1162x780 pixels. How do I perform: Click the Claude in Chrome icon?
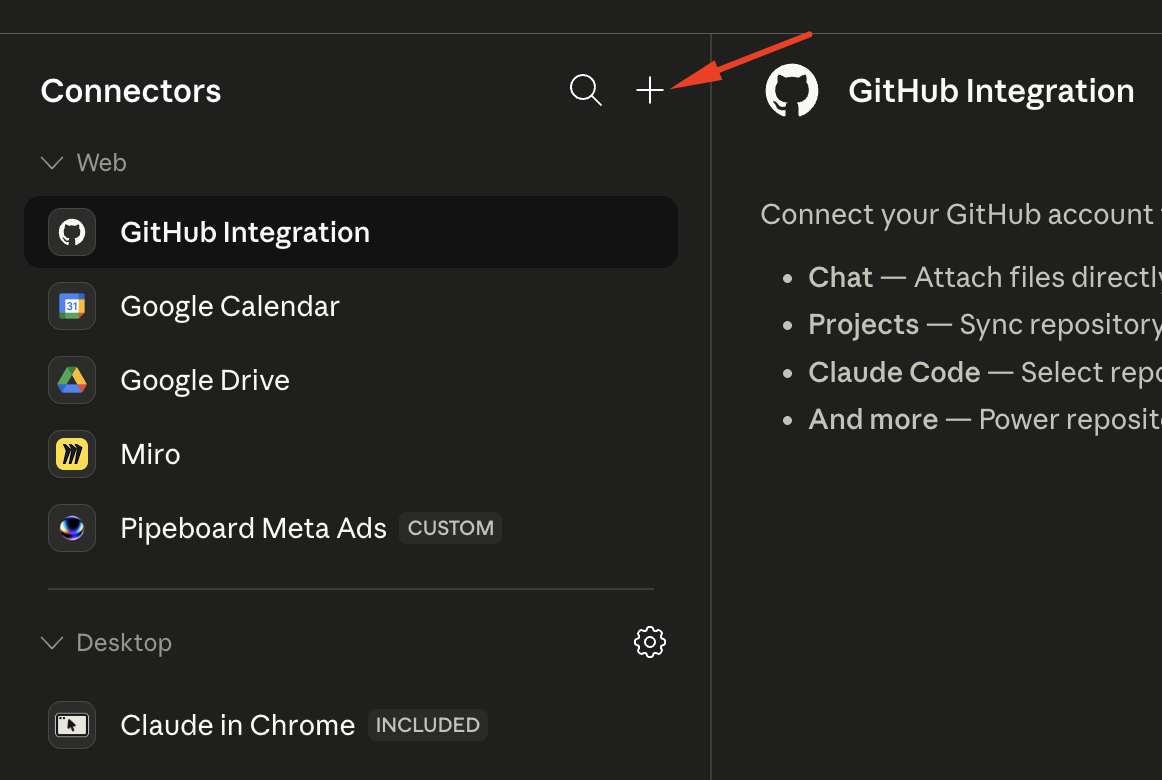(x=72, y=724)
